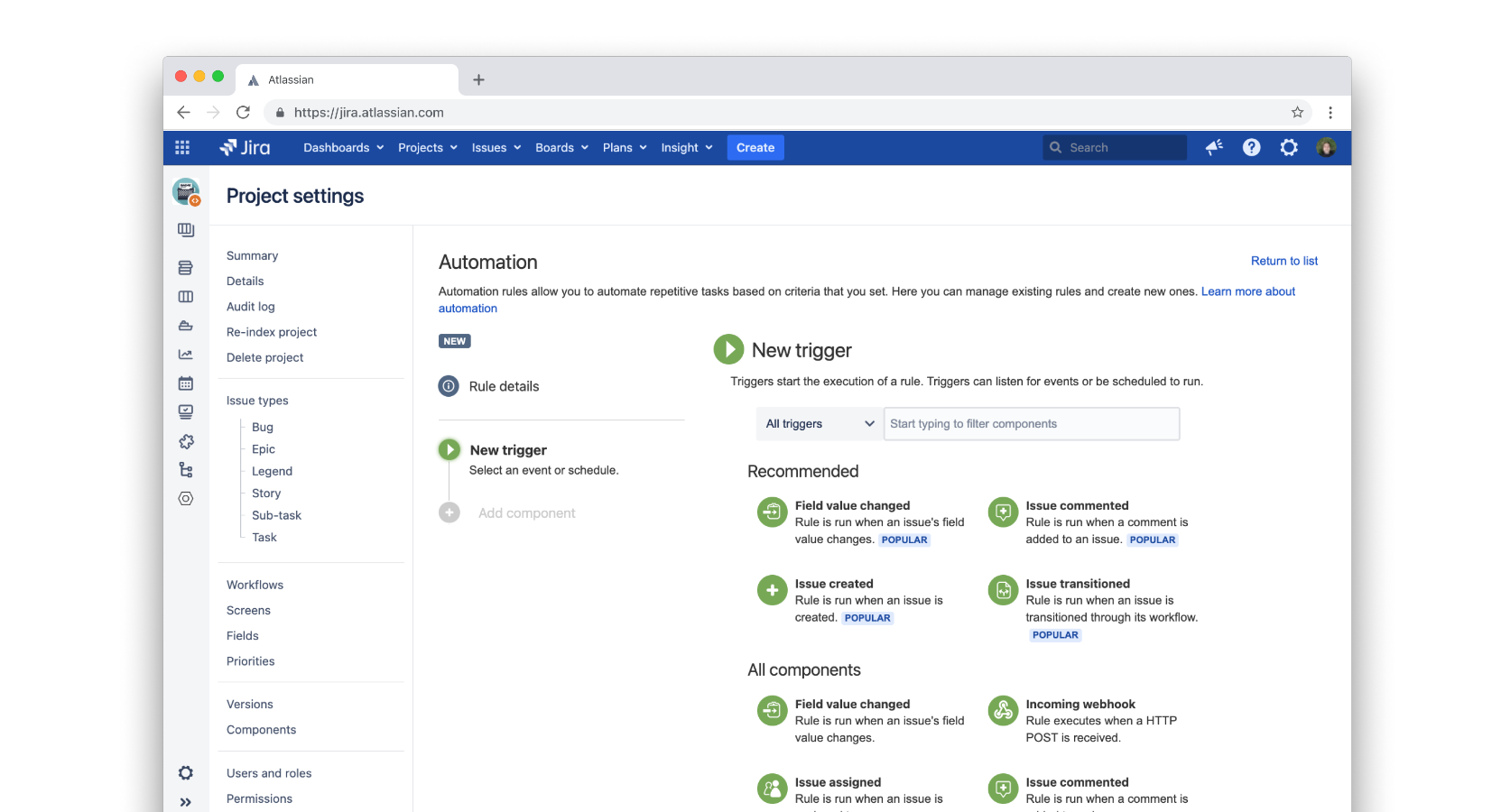
Task: Open the Dashboards menu
Action: pos(336,147)
